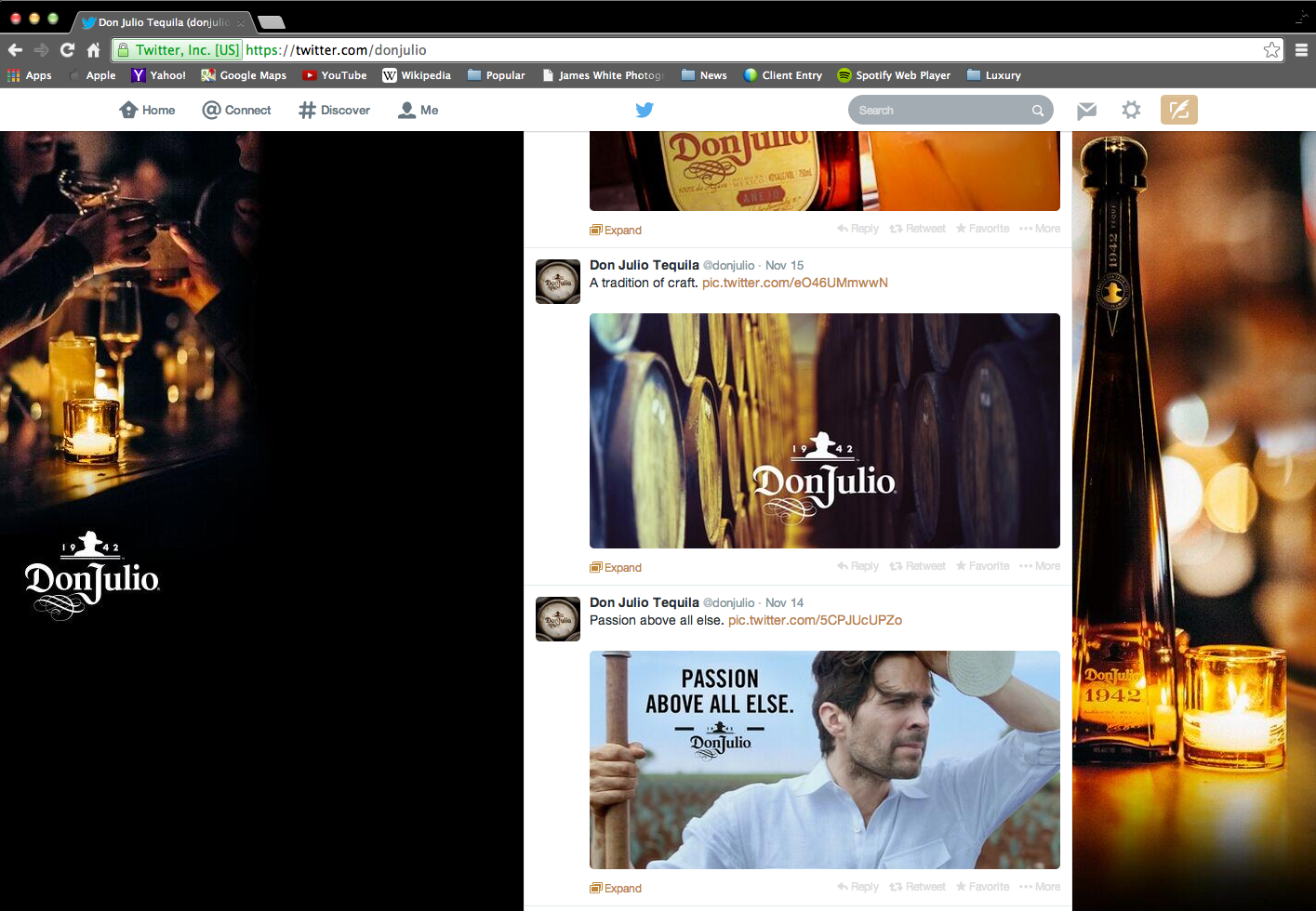The image size is (1316, 911).
Task: Open More on 'Passion above all else' tweet
Action: coord(1040,887)
